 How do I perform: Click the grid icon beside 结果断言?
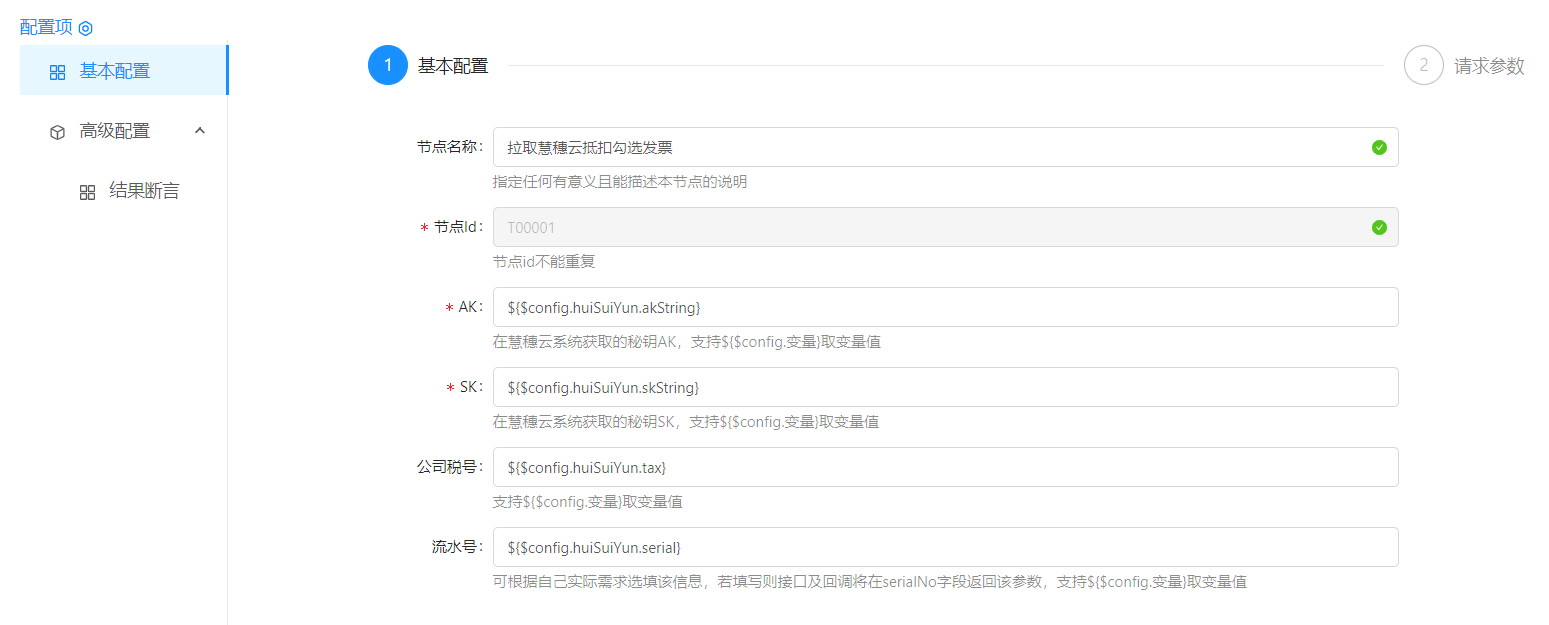pos(87,192)
